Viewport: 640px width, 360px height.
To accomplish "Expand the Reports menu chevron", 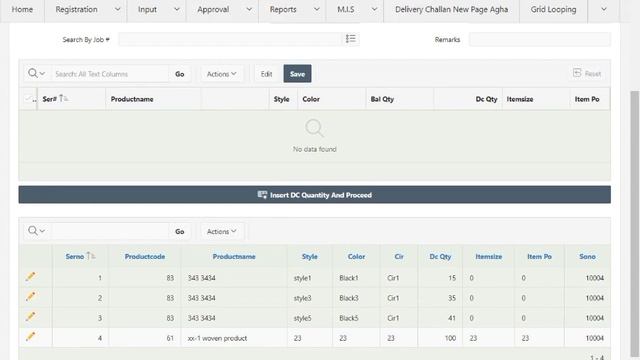I will [316, 9].
